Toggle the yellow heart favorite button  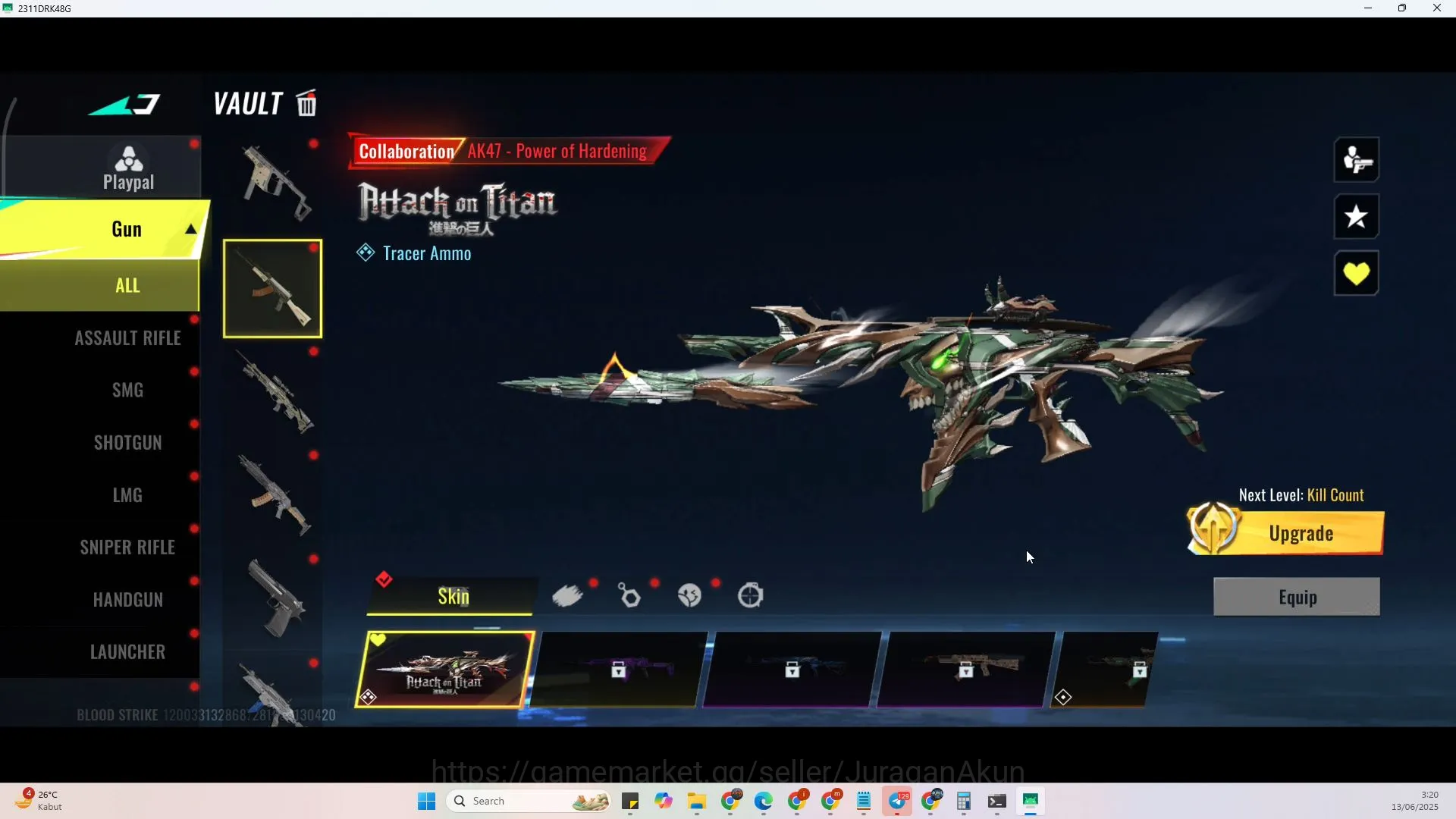(1356, 273)
